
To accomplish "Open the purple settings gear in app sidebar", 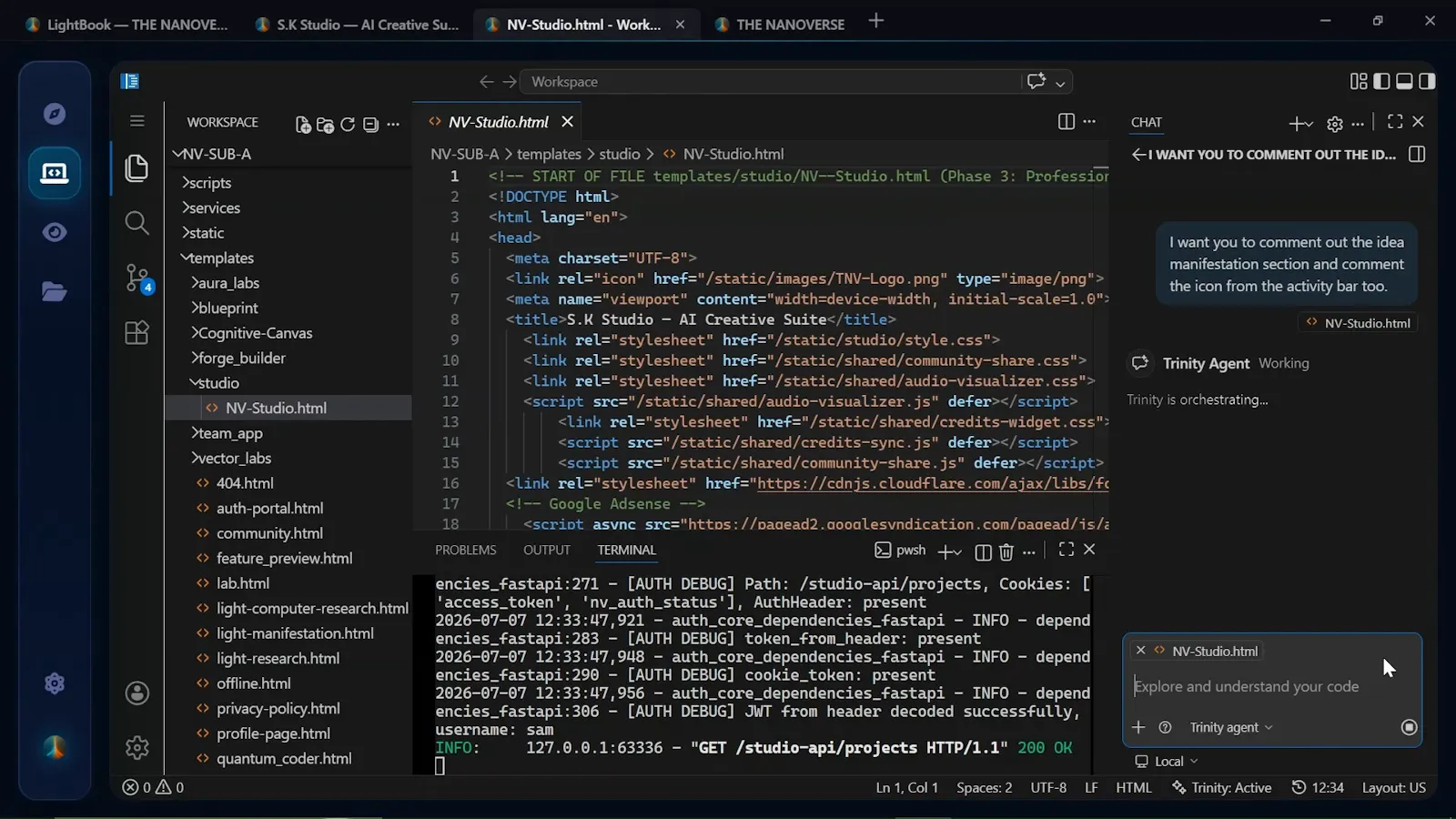I will [55, 683].
